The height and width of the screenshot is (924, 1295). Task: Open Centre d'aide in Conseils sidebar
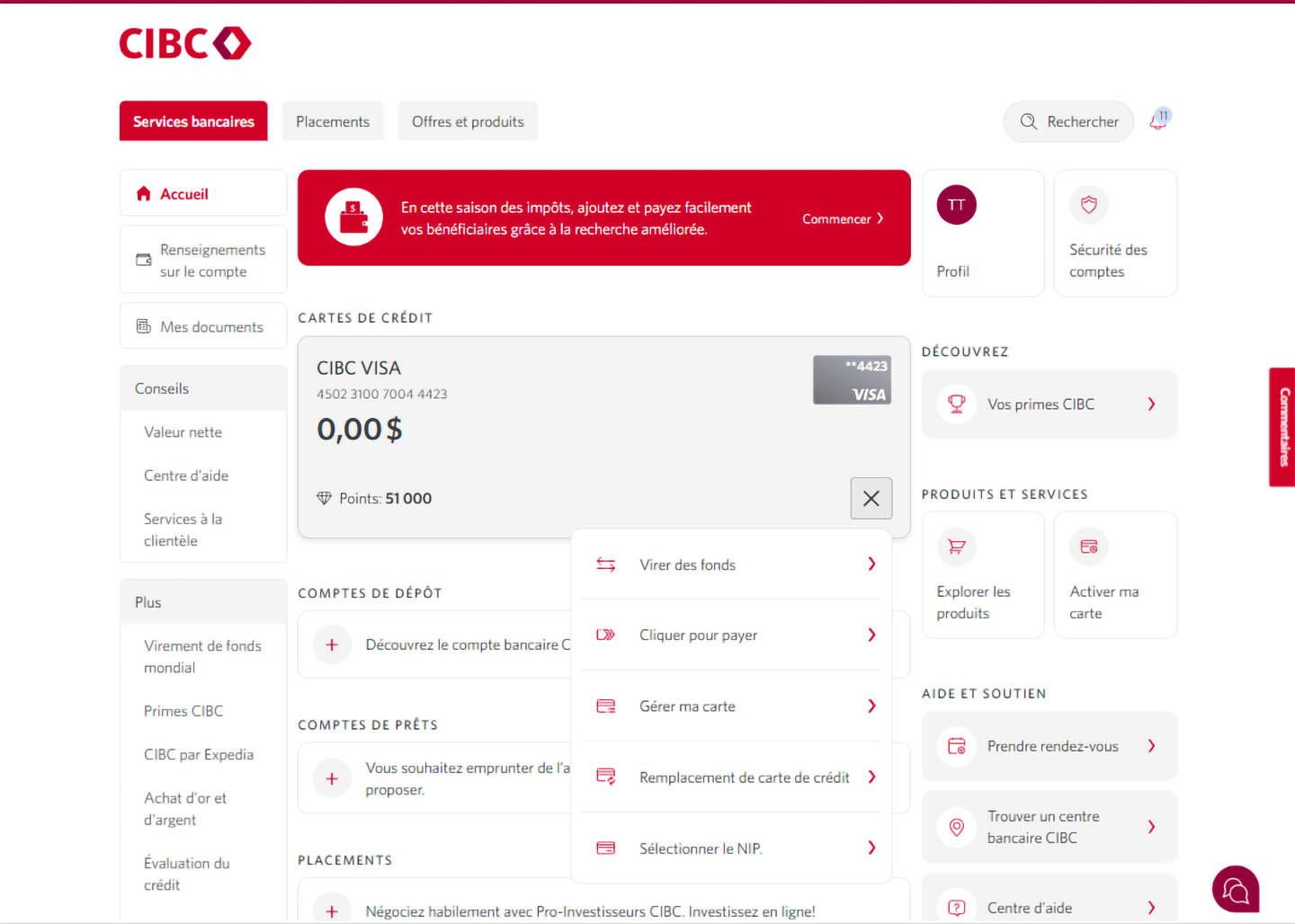(186, 475)
